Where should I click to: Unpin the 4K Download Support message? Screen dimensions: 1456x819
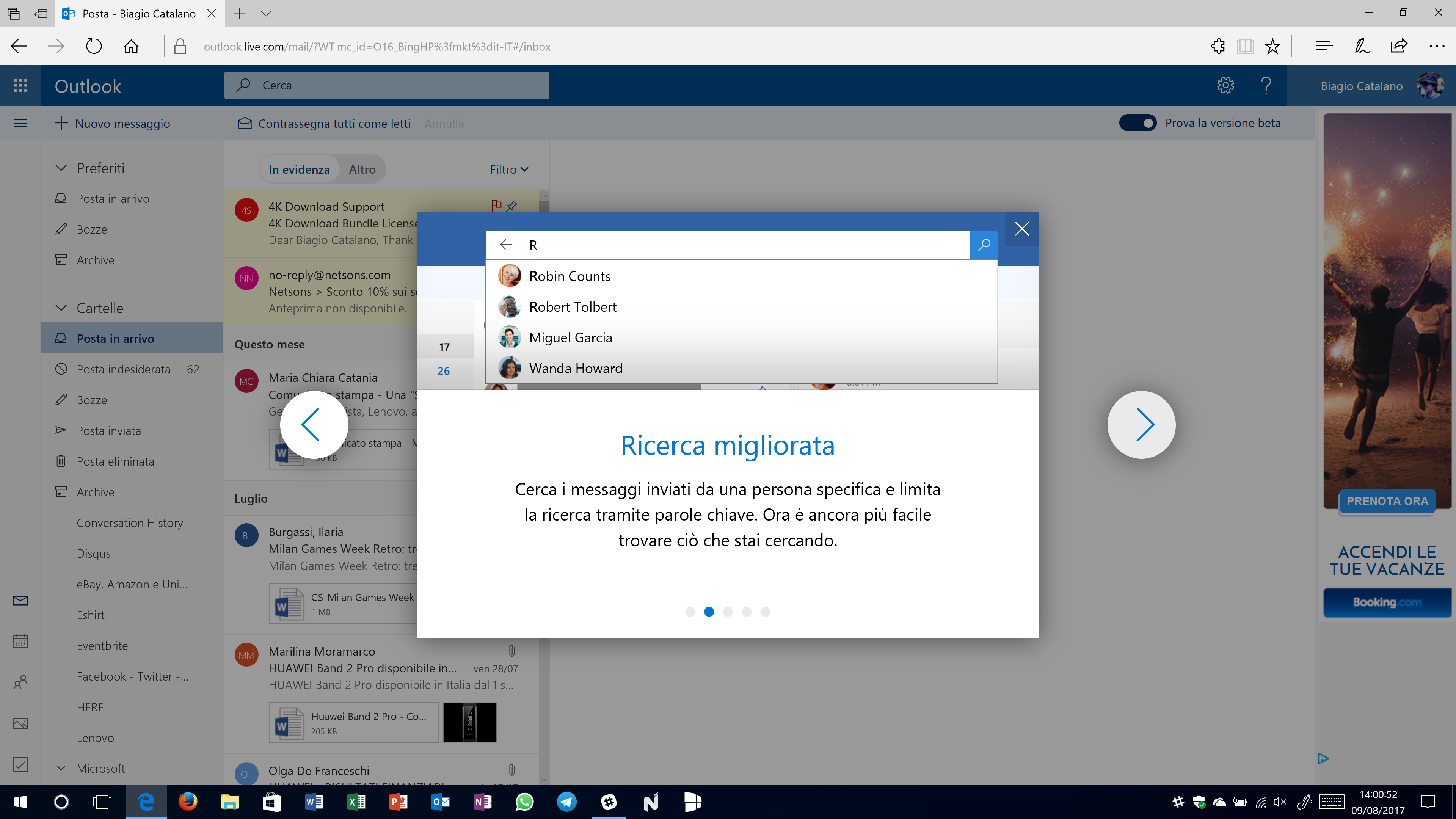click(512, 206)
